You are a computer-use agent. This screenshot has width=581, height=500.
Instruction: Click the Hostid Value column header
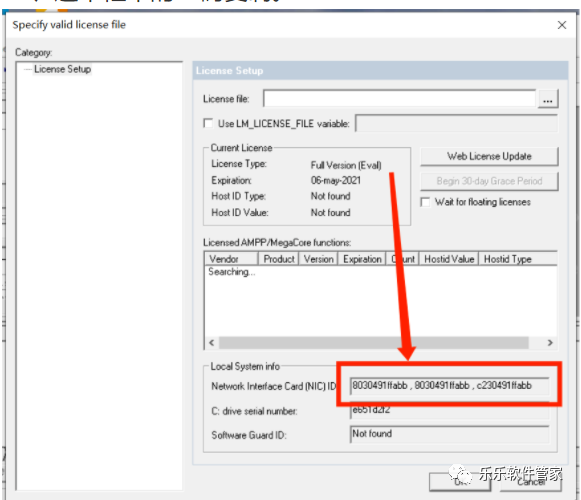coord(449,259)
